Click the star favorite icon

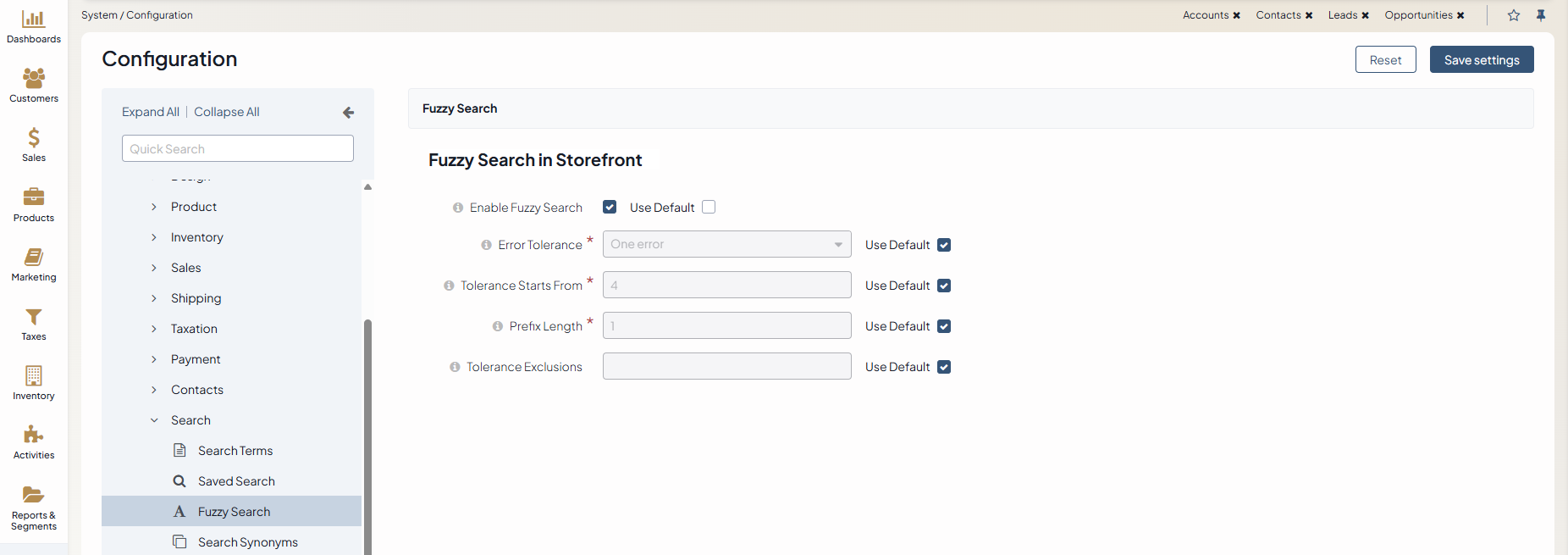coord(1514,15)
